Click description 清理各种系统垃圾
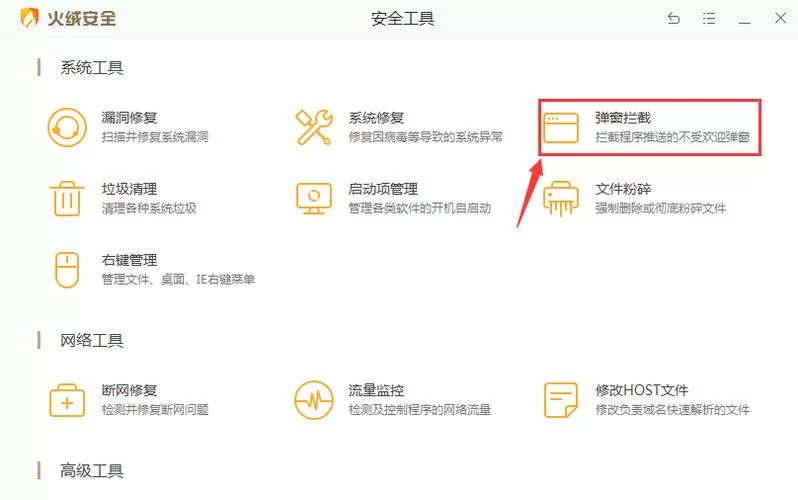Viewport: 798px width, 500px height. (149, 208)
